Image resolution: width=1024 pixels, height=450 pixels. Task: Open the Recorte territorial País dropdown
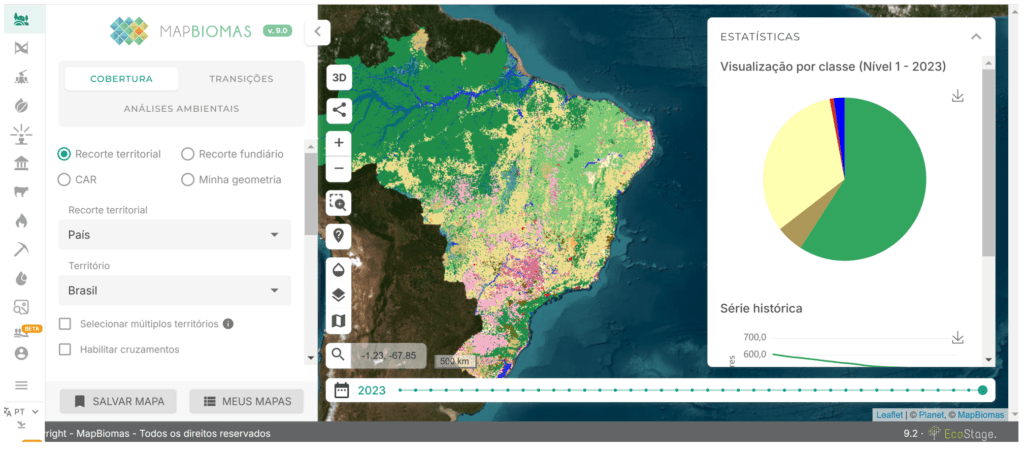pyautogui.click(x=174, y=234)
